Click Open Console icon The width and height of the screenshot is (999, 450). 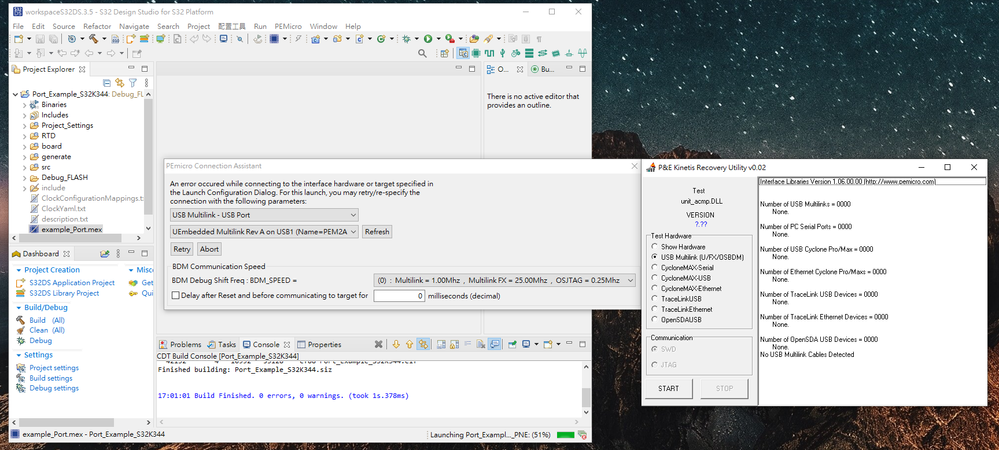pos(546,344)
